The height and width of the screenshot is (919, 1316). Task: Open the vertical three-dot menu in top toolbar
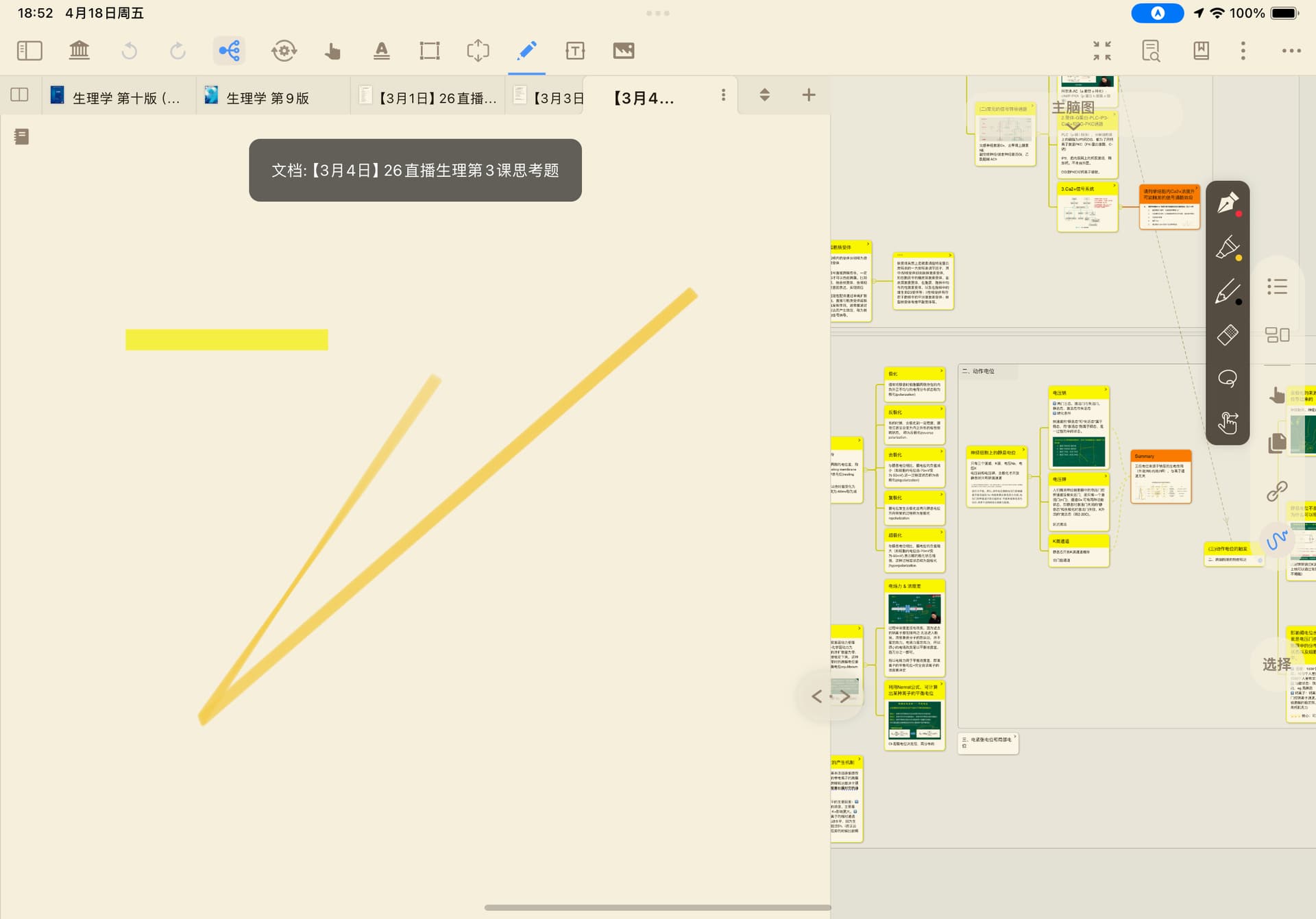point(1243,51)
